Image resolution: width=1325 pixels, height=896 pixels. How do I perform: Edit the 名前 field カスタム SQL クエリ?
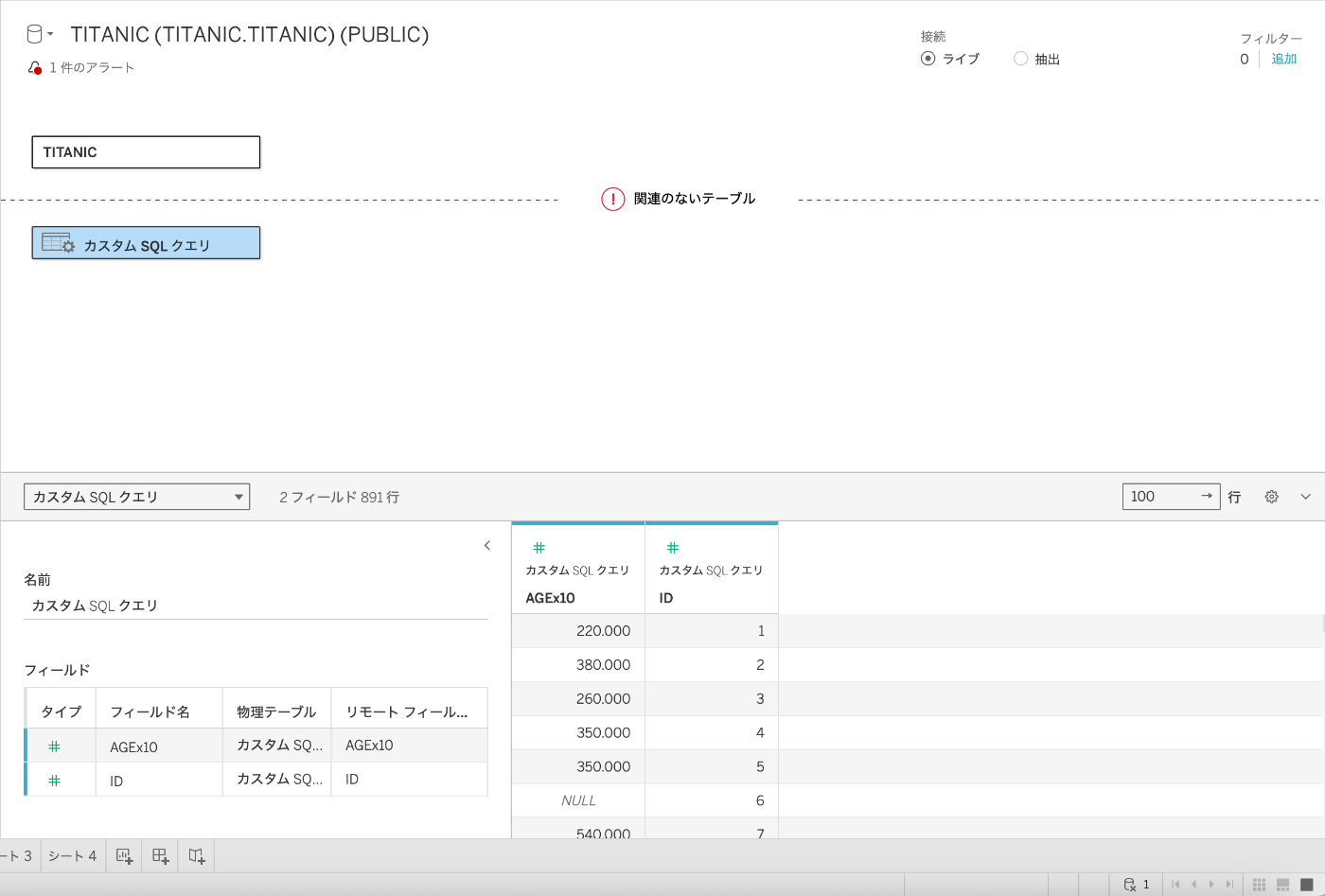pos(256,606)
